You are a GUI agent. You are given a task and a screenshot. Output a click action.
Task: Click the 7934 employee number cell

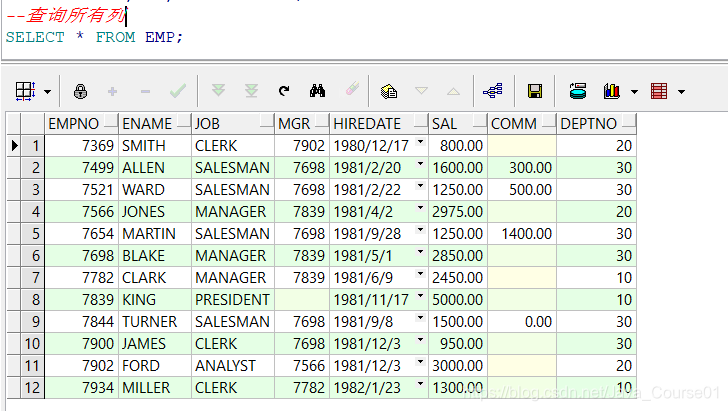[x=81, y=388]
